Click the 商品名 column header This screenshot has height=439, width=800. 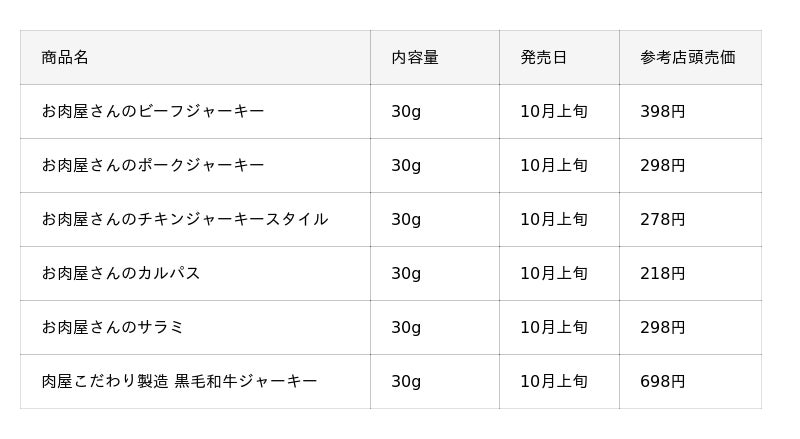(x=65, y=58)
